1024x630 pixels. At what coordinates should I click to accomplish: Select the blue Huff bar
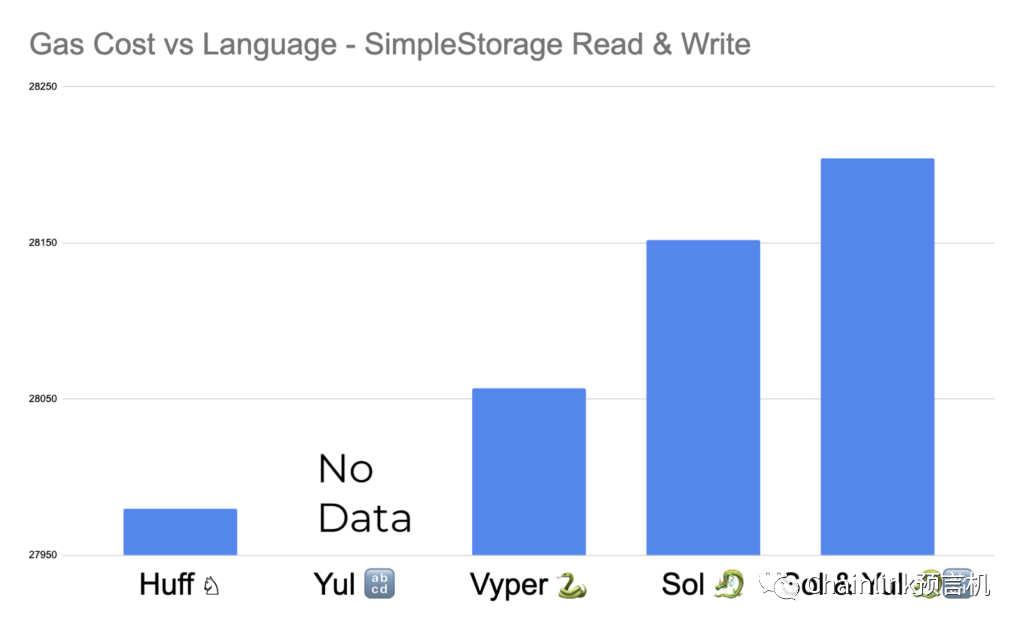coord(180,532)
